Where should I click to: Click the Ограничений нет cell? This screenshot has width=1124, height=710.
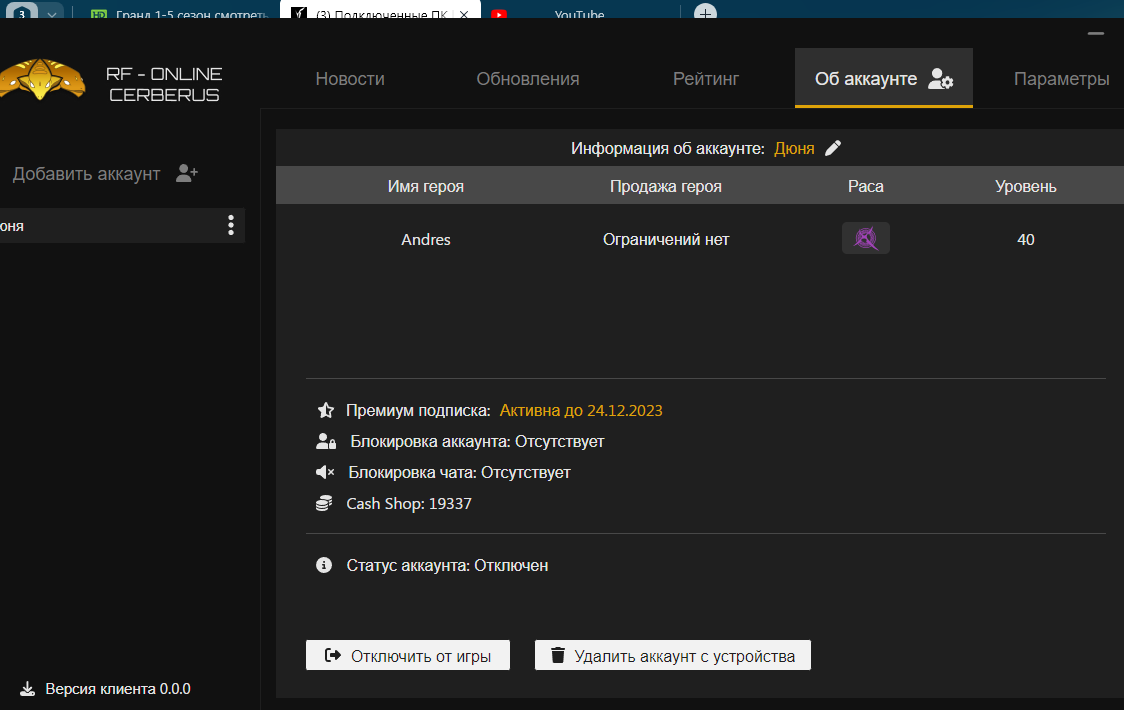[x=665, y=240]
